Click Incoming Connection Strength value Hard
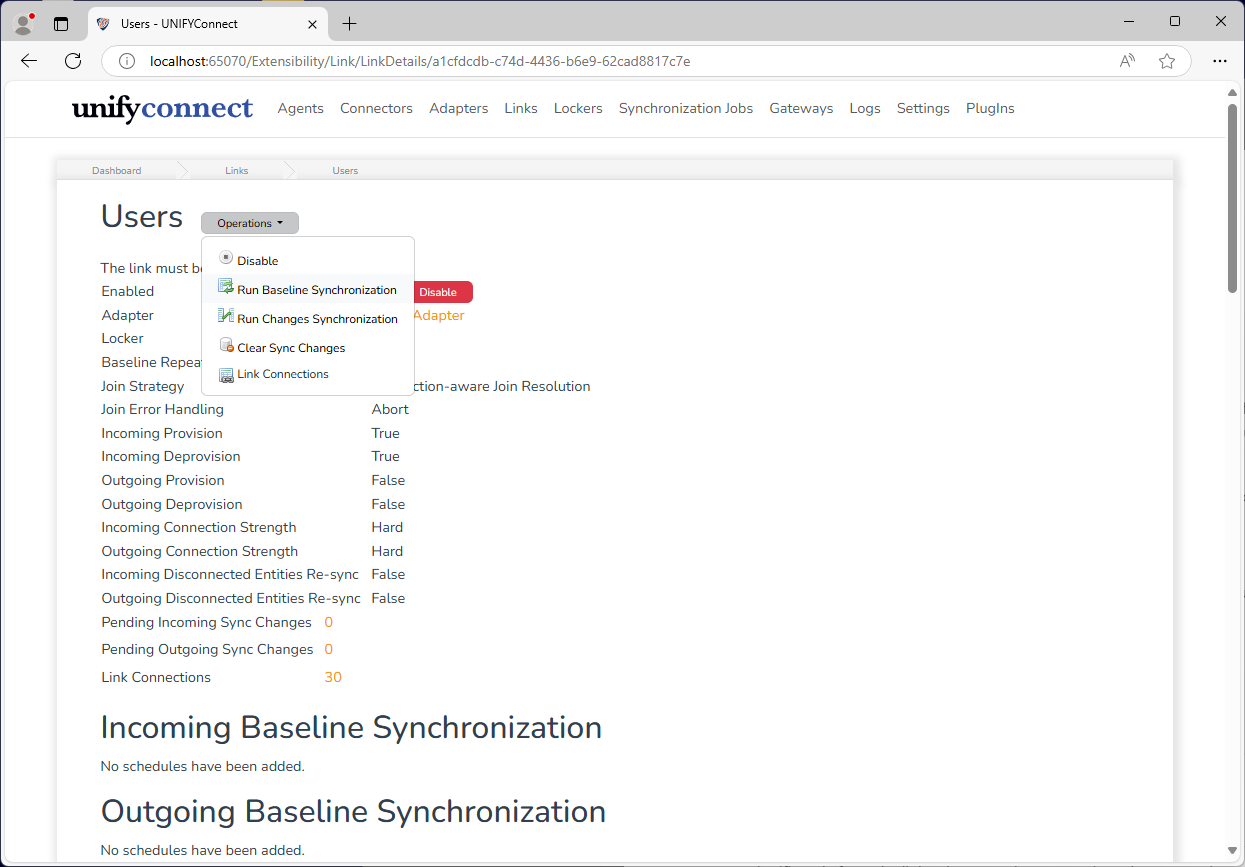The image size is (1245, 867). click(x=387, y=527)
